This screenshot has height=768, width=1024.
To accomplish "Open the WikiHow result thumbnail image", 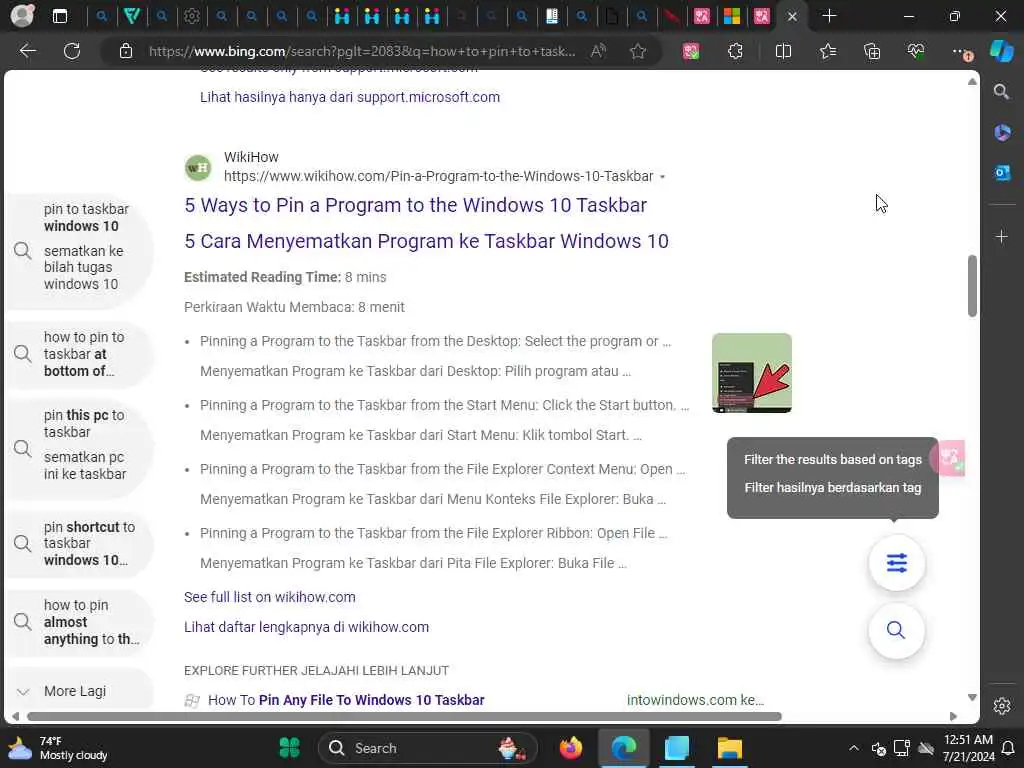I will (752, 373).
